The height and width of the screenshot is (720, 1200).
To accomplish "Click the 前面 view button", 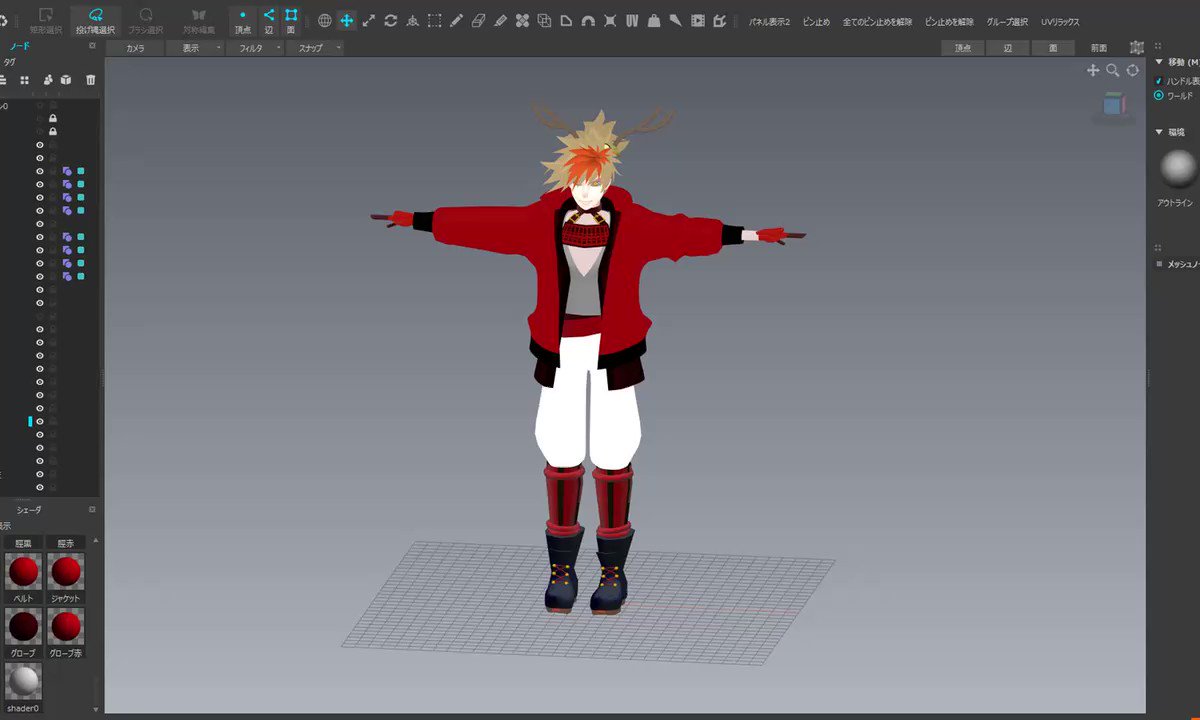I will tap(1098, 47).
